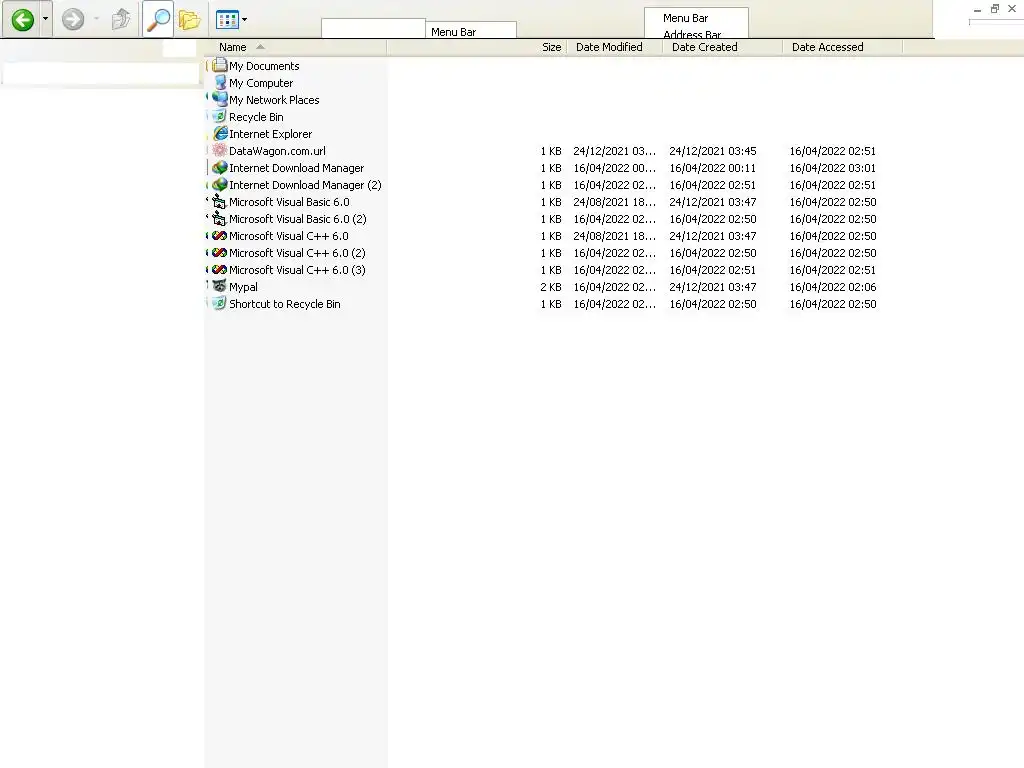Click the 'Mypal' file name

click(243, 287)
